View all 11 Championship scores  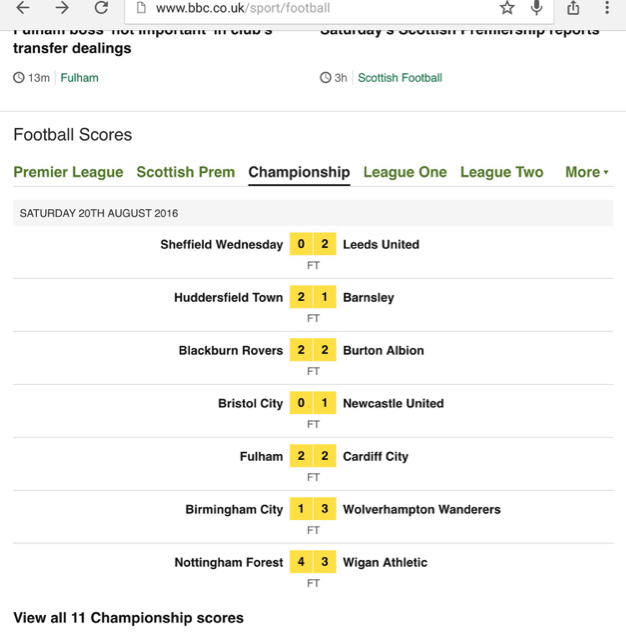click(x=129, y=618)
